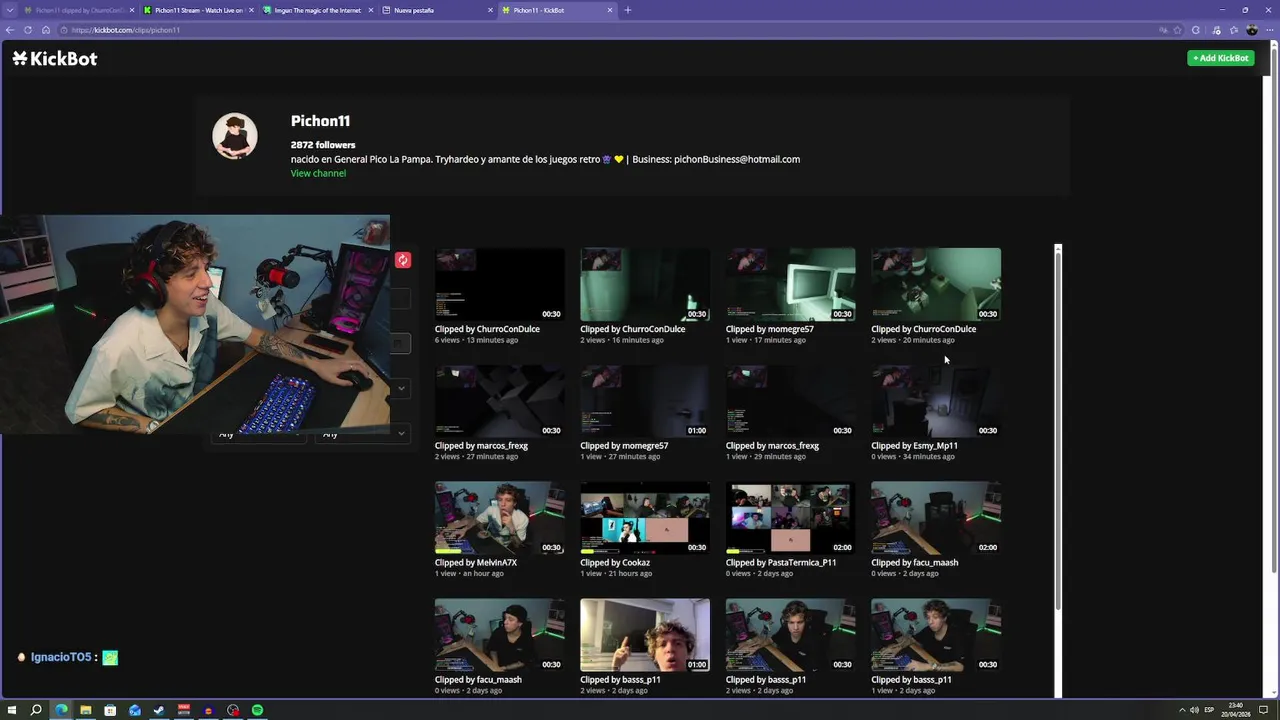
Task: Close the Imgur tab
Action: (x=371, y=10)
